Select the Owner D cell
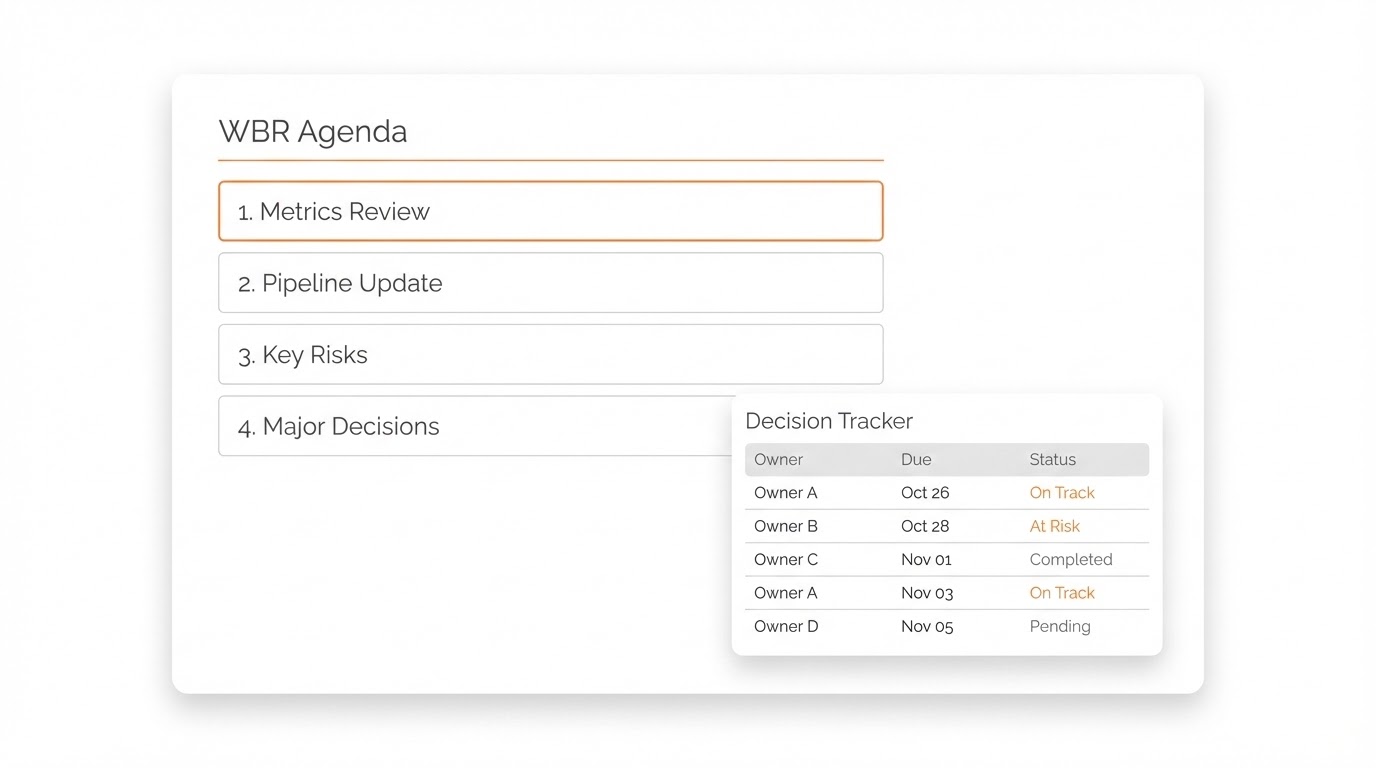This screenshot has width=1376, height=768. 786,627
